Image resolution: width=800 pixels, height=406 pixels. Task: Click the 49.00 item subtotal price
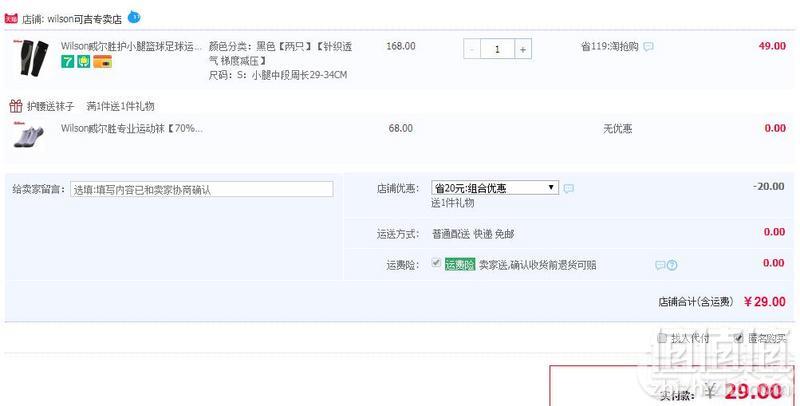click(772, 46)
